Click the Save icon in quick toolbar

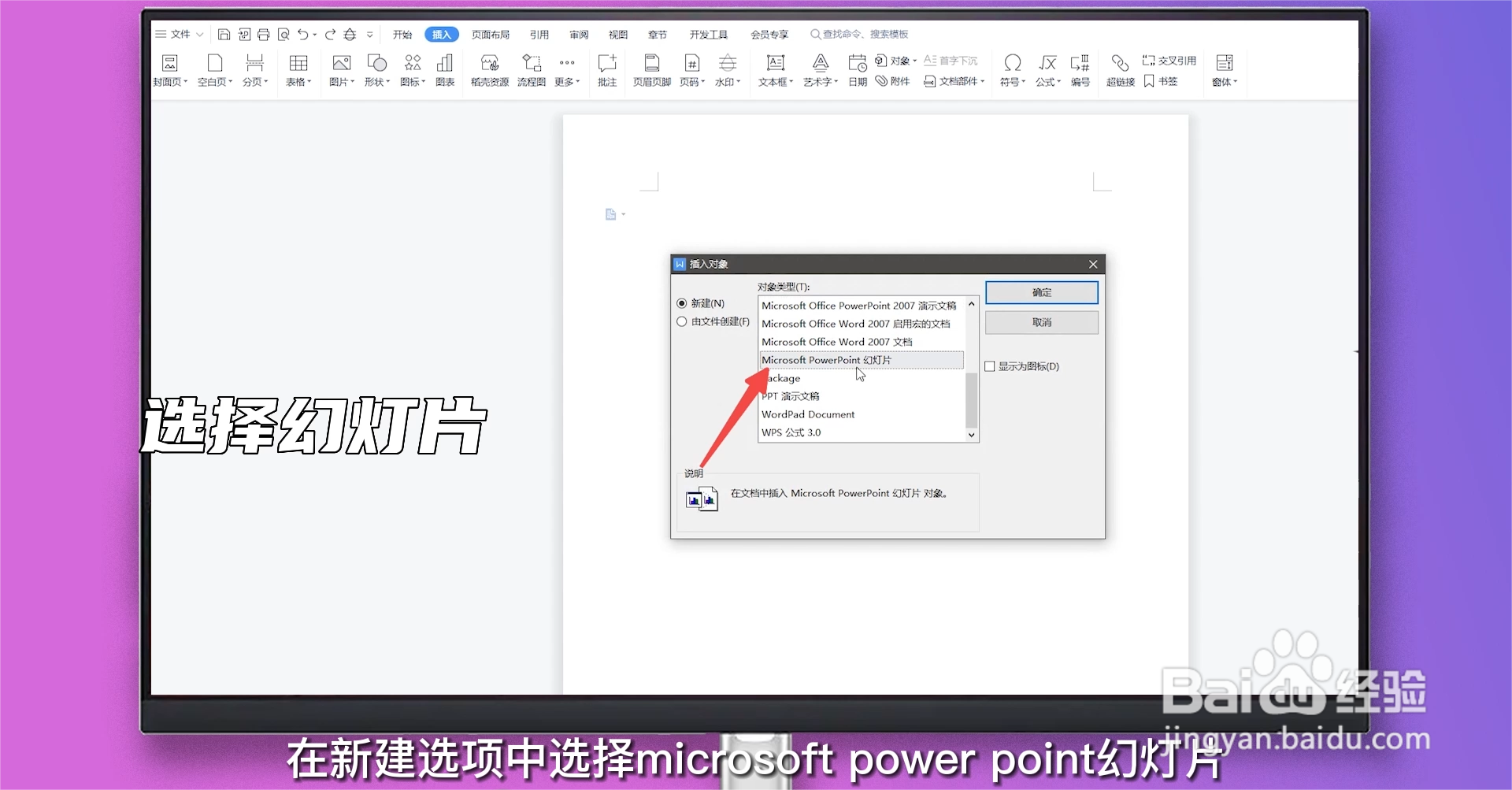pyautogui.click(x=224, y=35)
